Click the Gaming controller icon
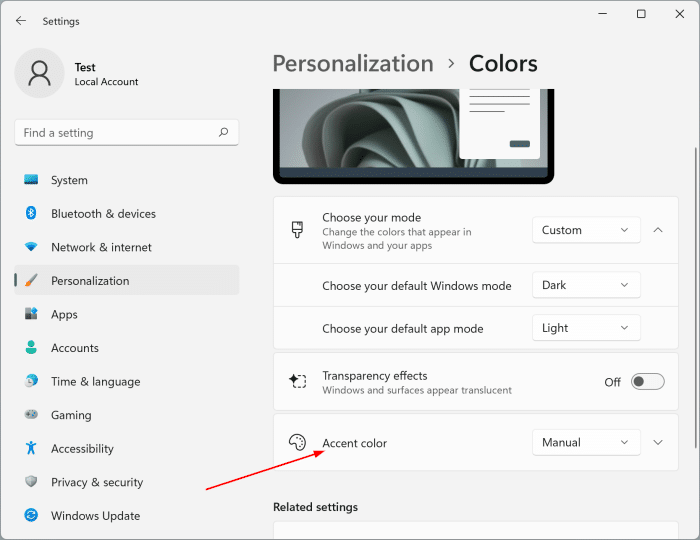700x540 pixels. coord(31,414)
